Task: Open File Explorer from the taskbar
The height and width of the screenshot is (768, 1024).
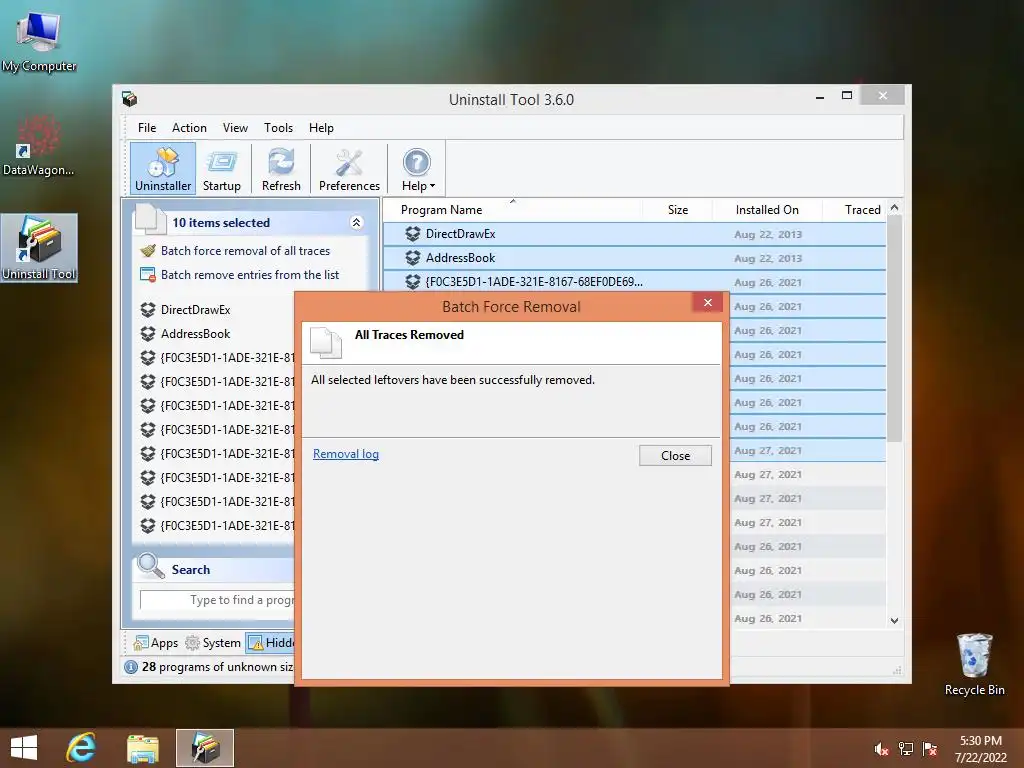Action: [x=142, y=748]
